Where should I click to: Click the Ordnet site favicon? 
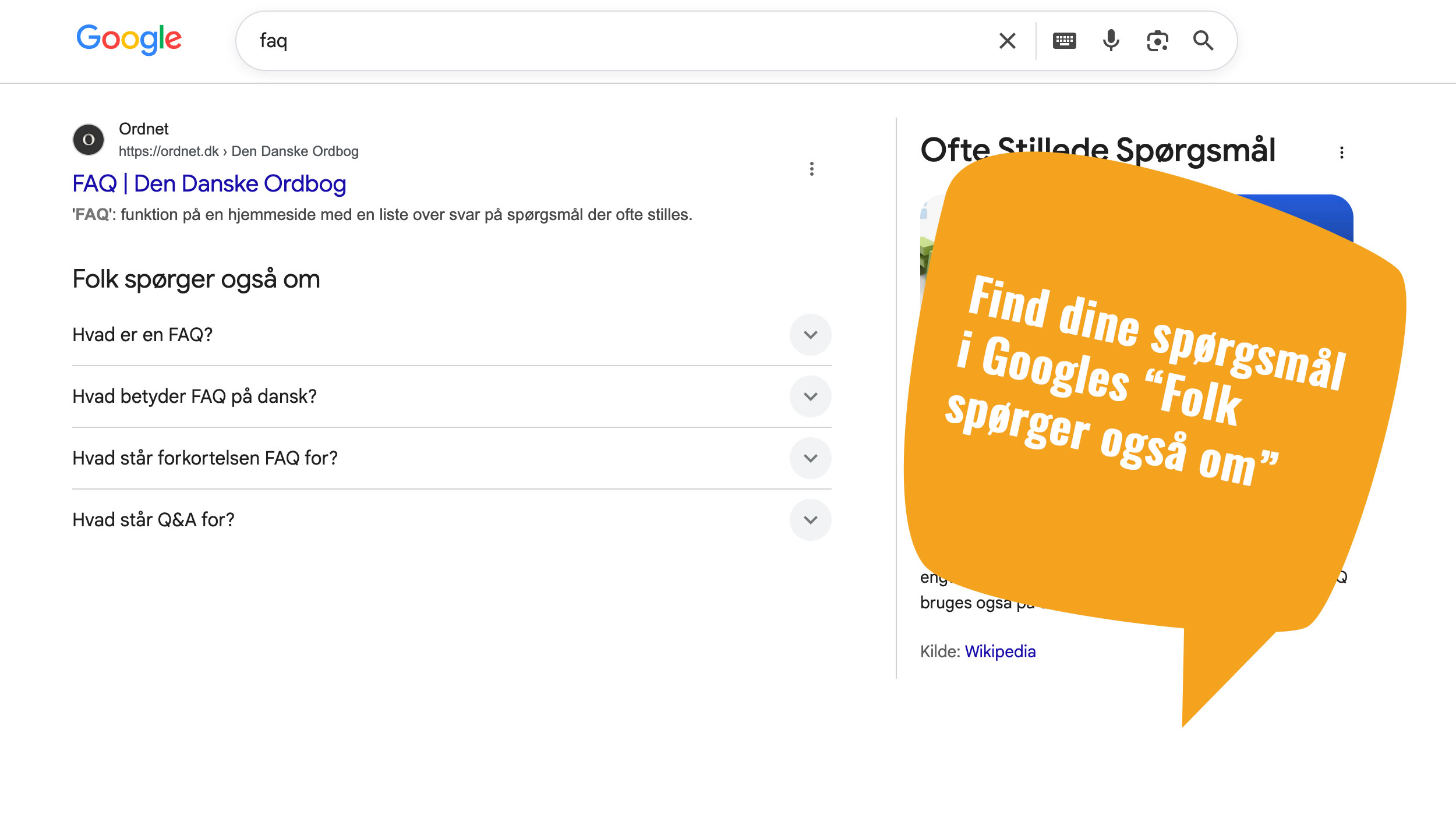coord(89,140)
